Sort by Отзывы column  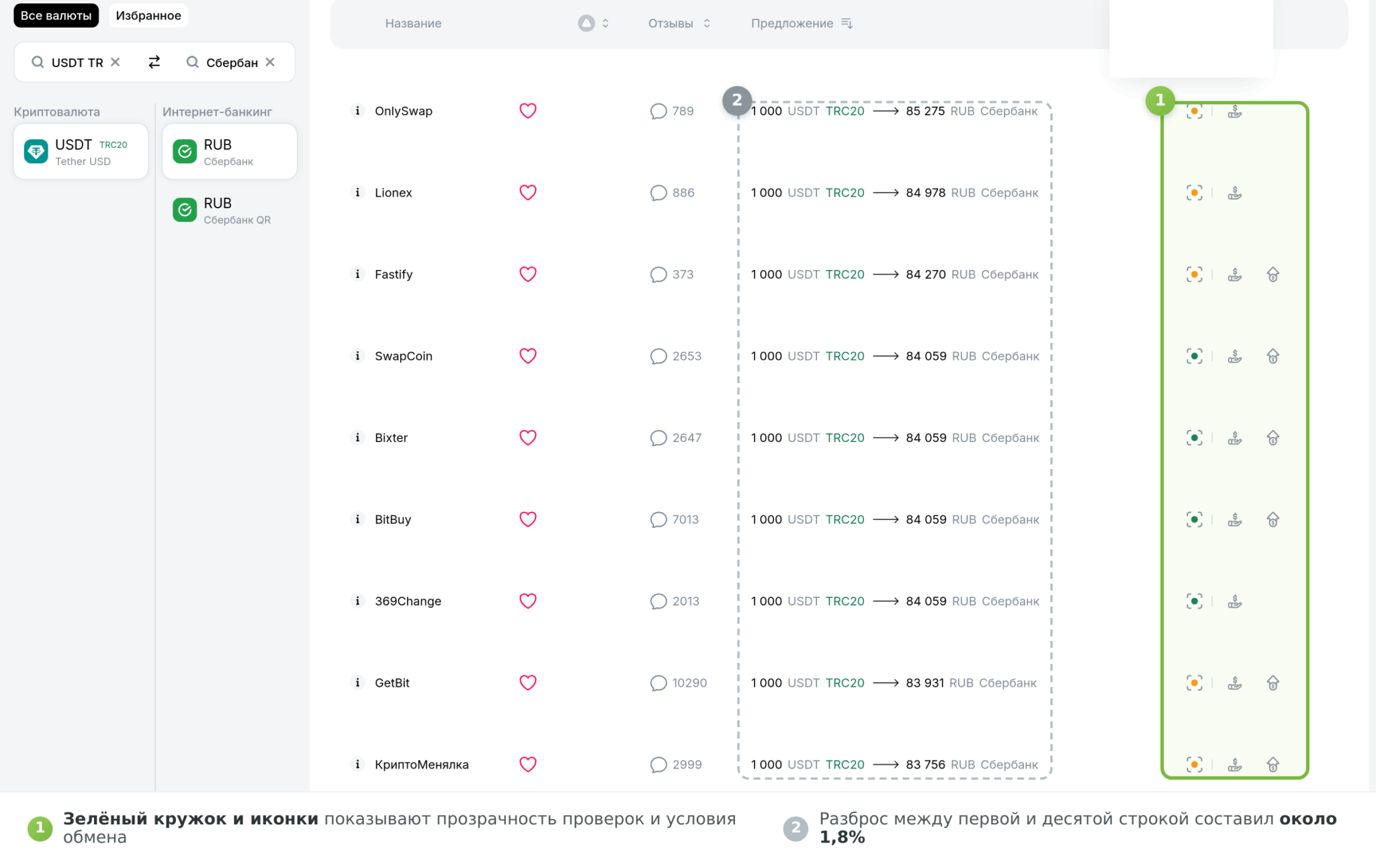click(679, 24)
